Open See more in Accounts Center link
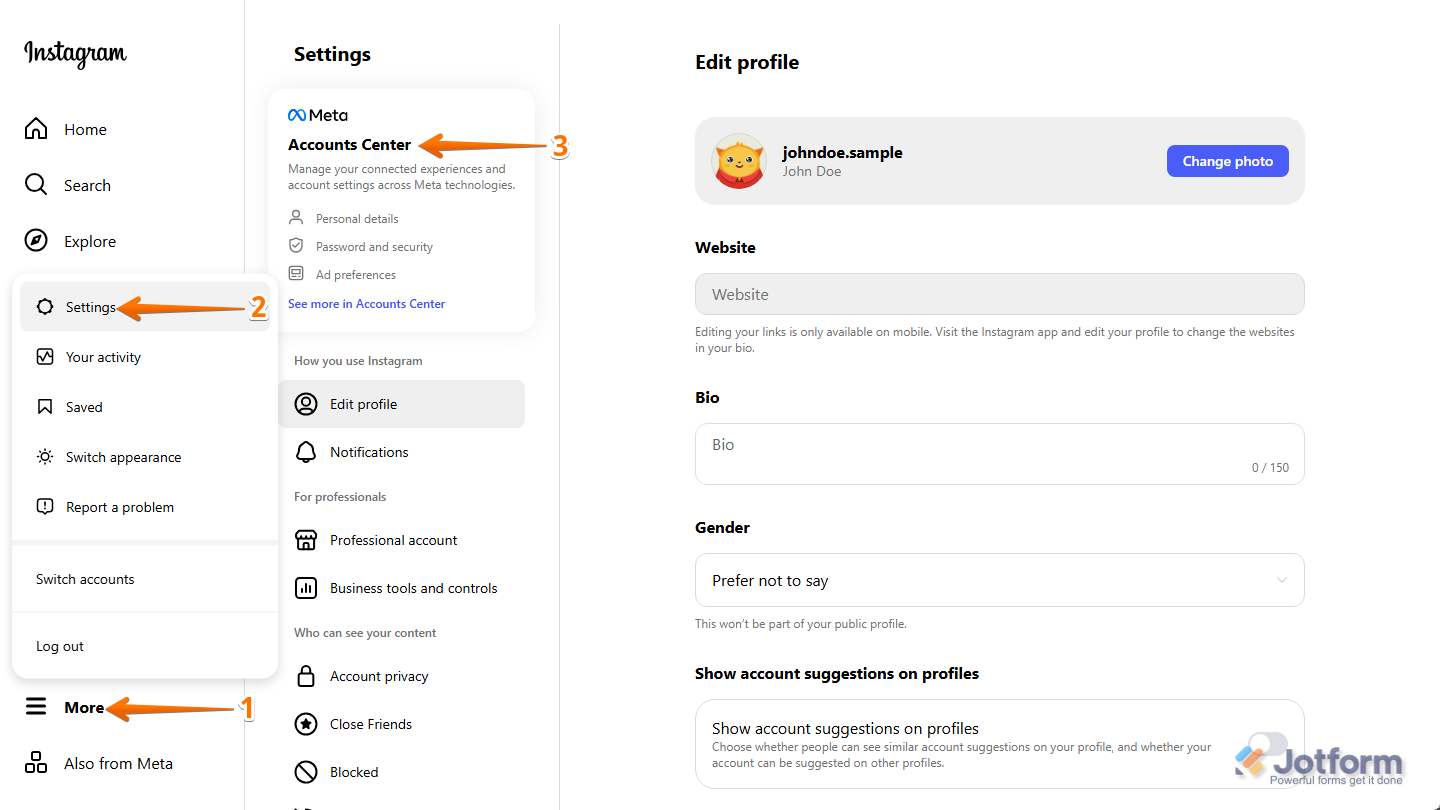The width and height of the screenshot is (1440, 810). [366, 303]
